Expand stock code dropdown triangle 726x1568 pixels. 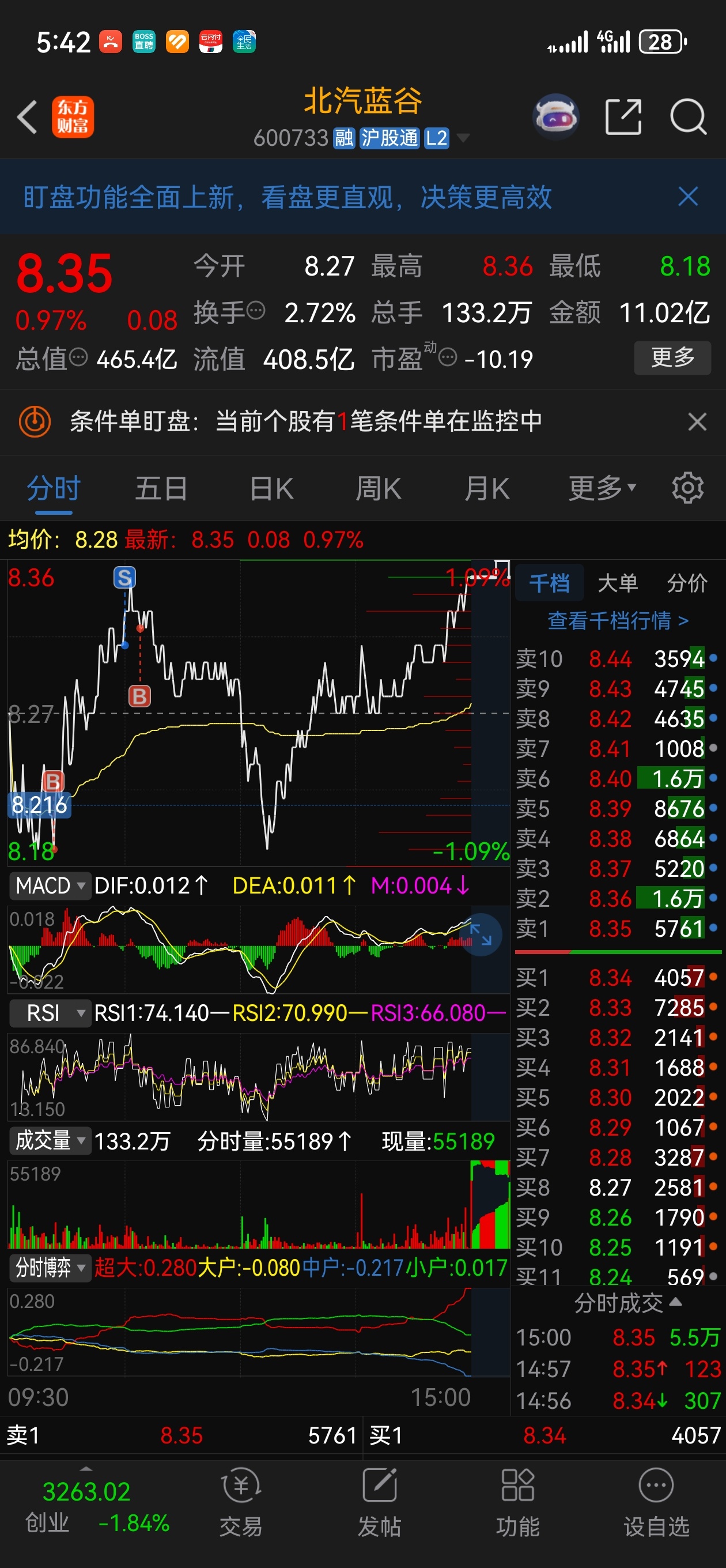click(x=463, y=138)
